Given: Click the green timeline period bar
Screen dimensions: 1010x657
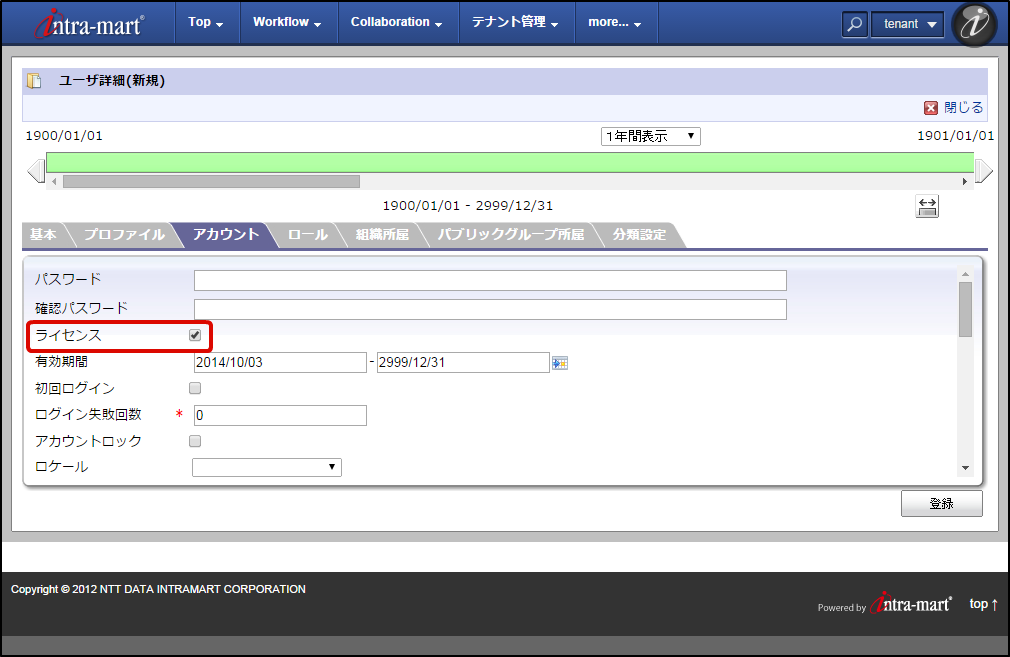Looking at the screenshot, I should 510,163.
